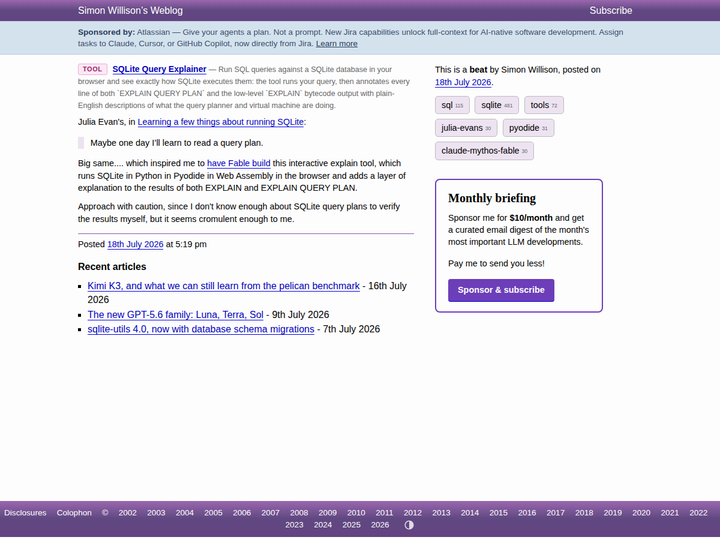Open Learning a few things about running SQLite

tap(220, 122)
